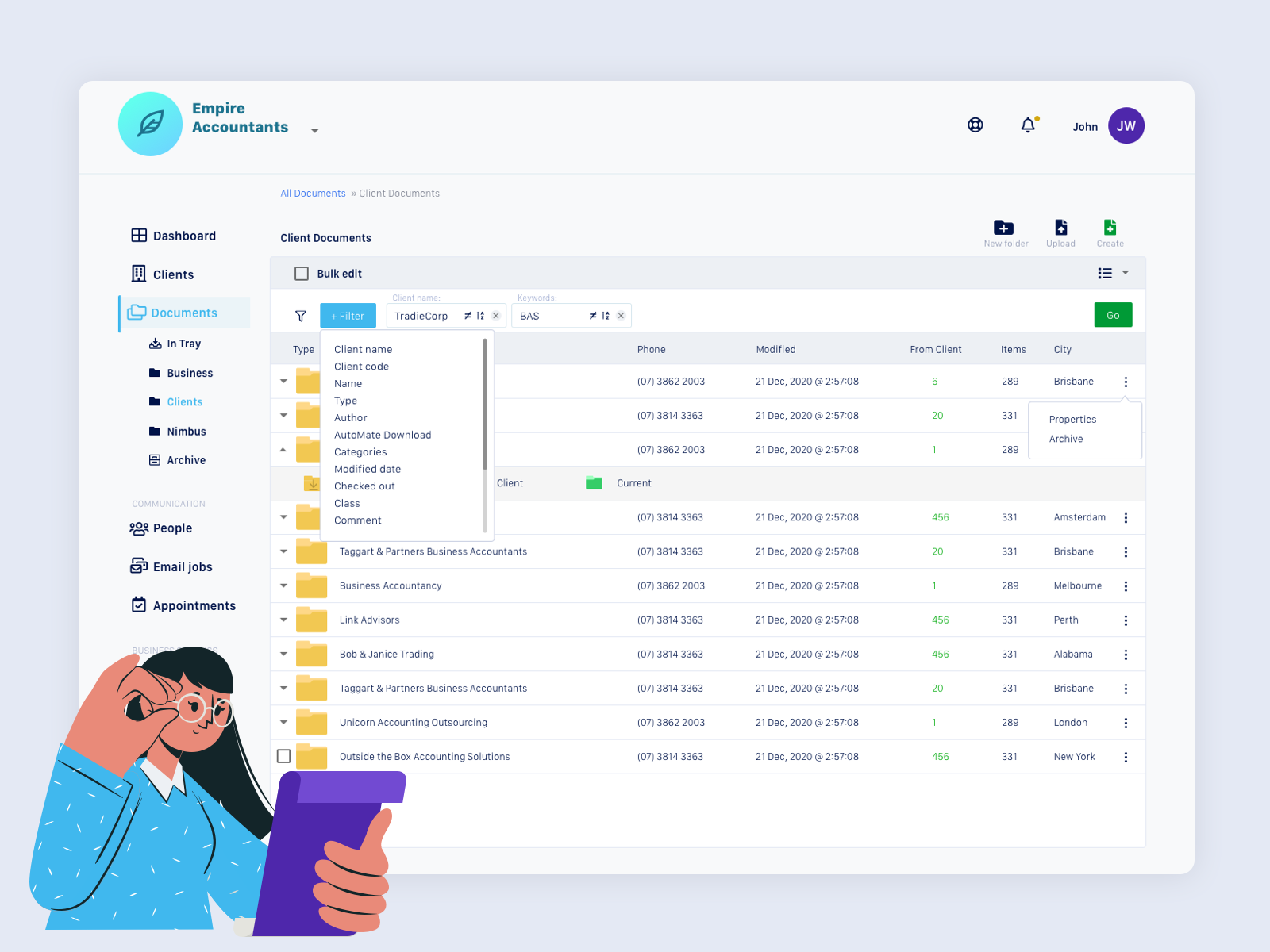Click the JW user avatar
1270x952 pixels.
[x=1126, y=125]
